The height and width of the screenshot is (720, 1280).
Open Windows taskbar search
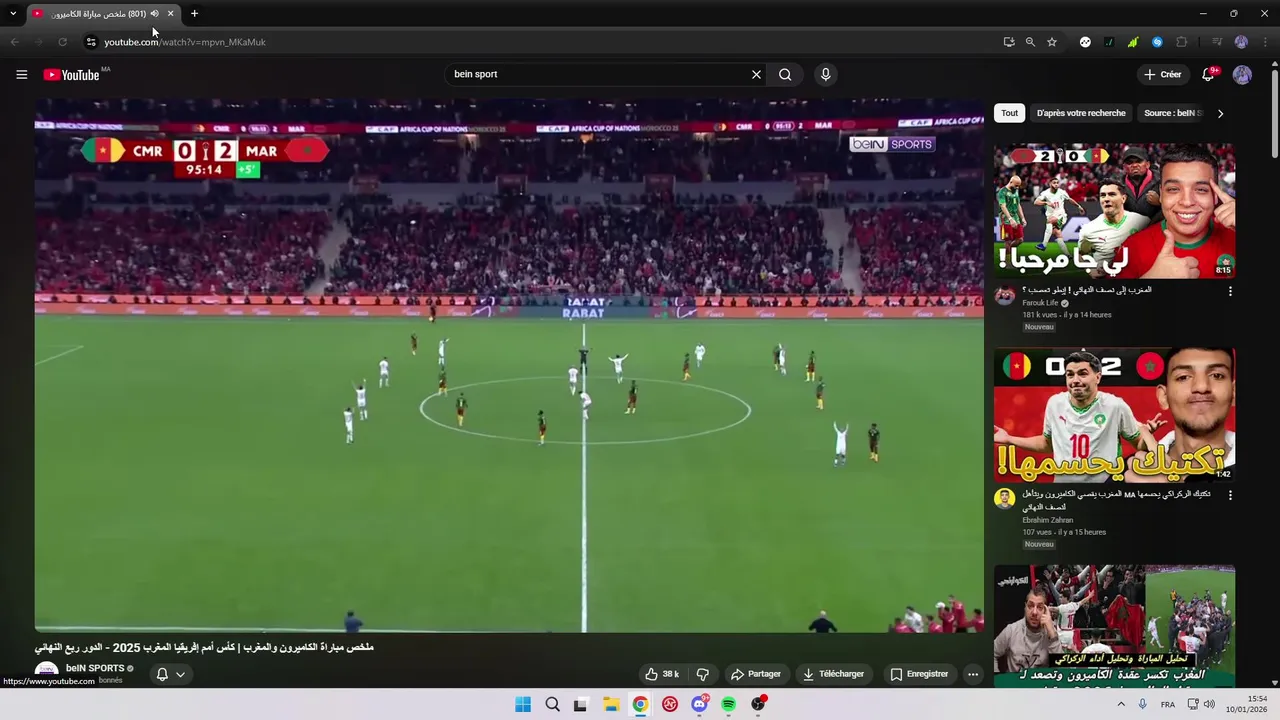pyautogui.click(x=552, y=704)
